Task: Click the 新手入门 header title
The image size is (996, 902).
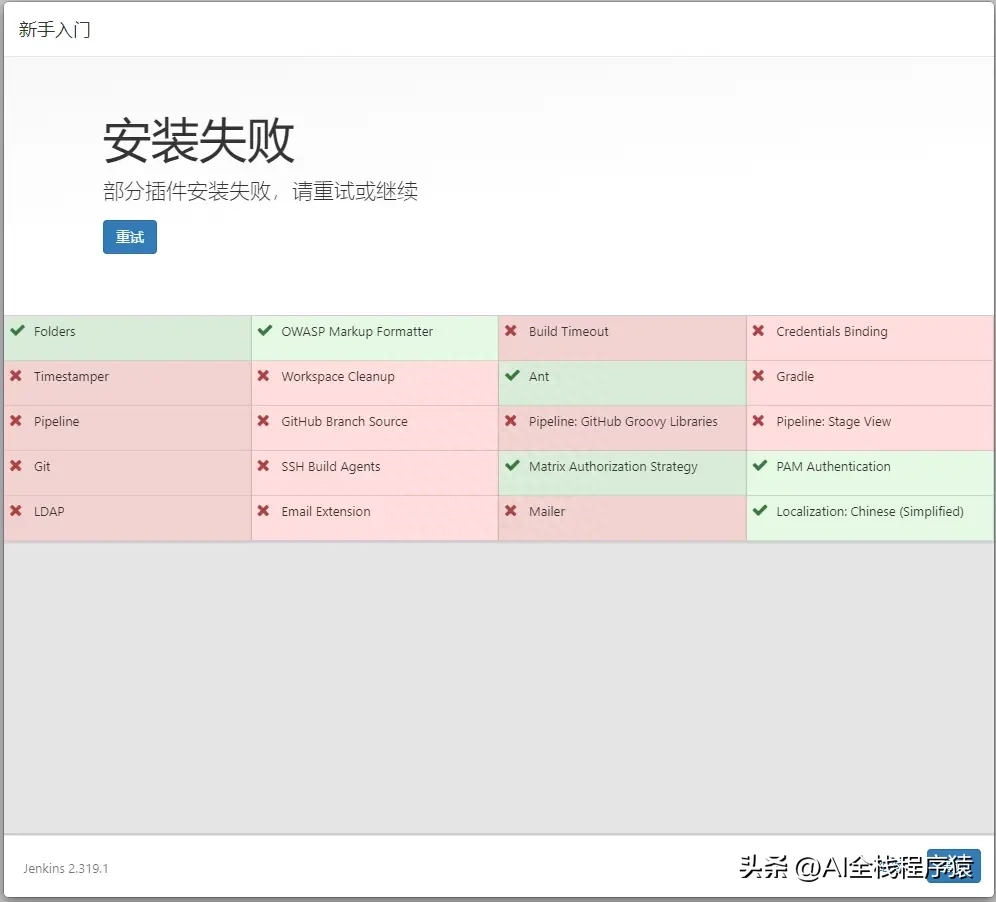Action: pos(54,29)
